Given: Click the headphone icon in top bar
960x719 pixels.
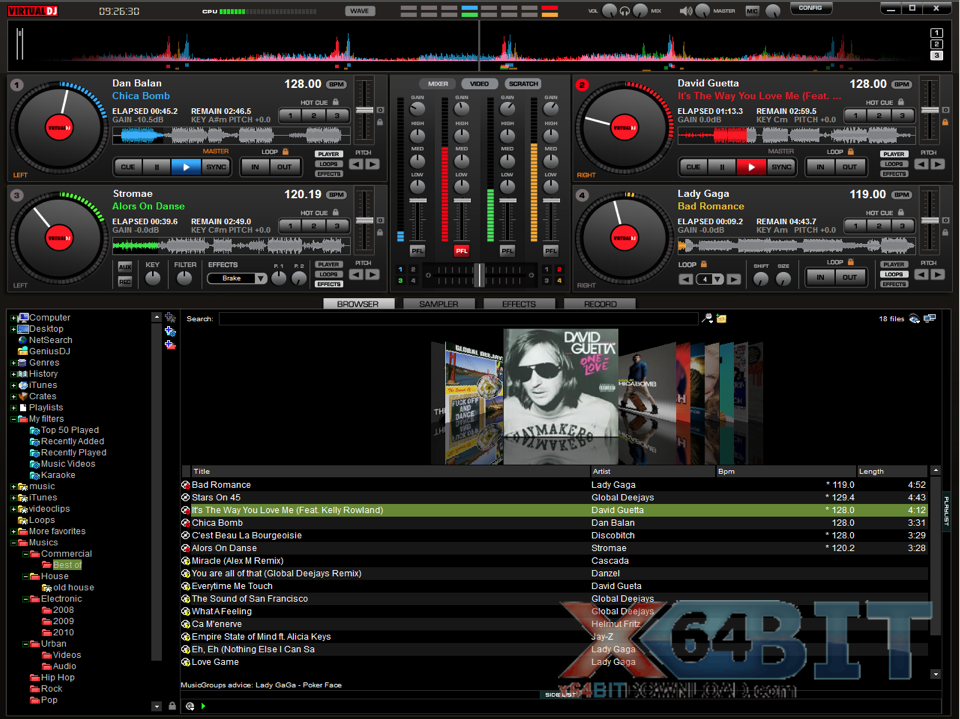Looking at the screenshot, I should click(624, 11).
